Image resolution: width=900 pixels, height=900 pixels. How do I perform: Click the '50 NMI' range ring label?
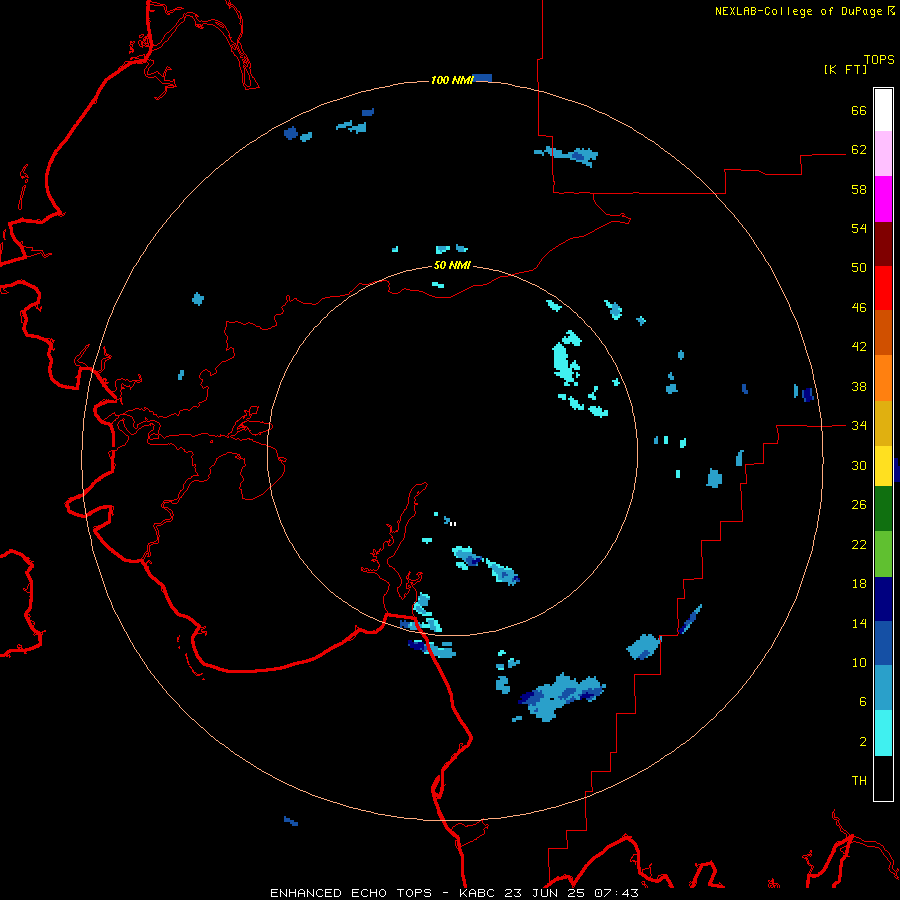click(452, 265)
